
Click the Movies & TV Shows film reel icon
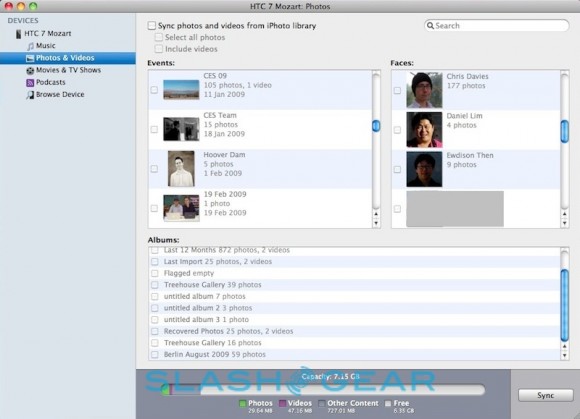click(x=30, y=71)
